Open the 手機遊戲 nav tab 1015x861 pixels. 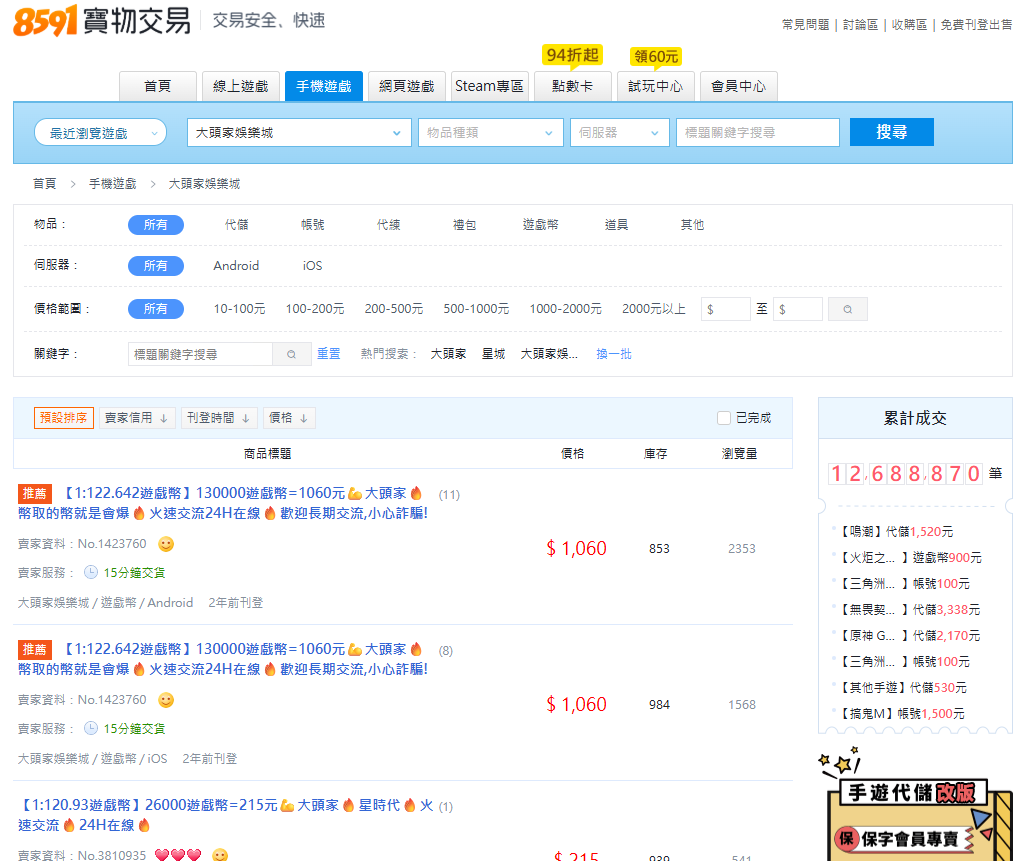[x=324, y=86]
